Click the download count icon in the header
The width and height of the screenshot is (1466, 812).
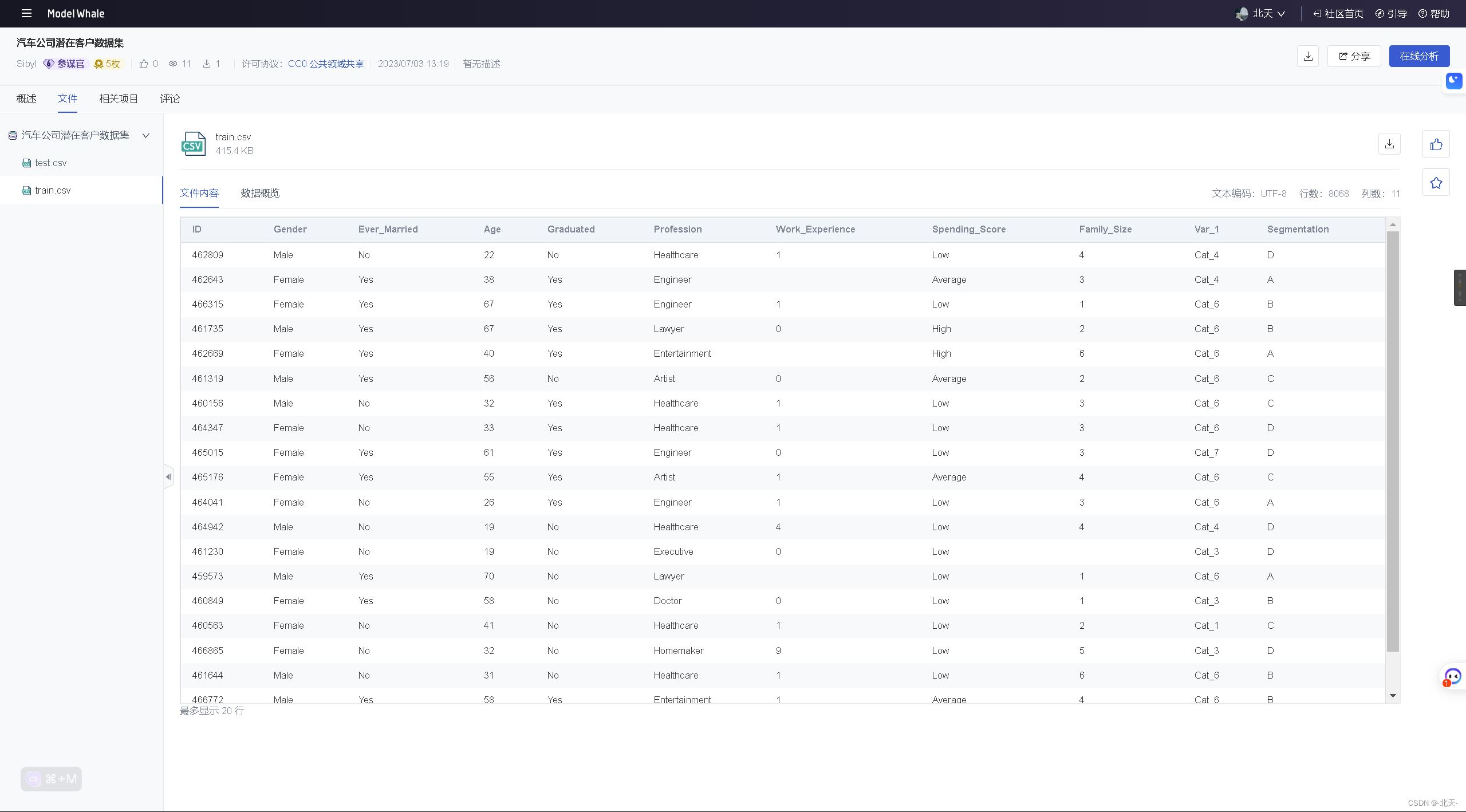[x=206, y=64]
